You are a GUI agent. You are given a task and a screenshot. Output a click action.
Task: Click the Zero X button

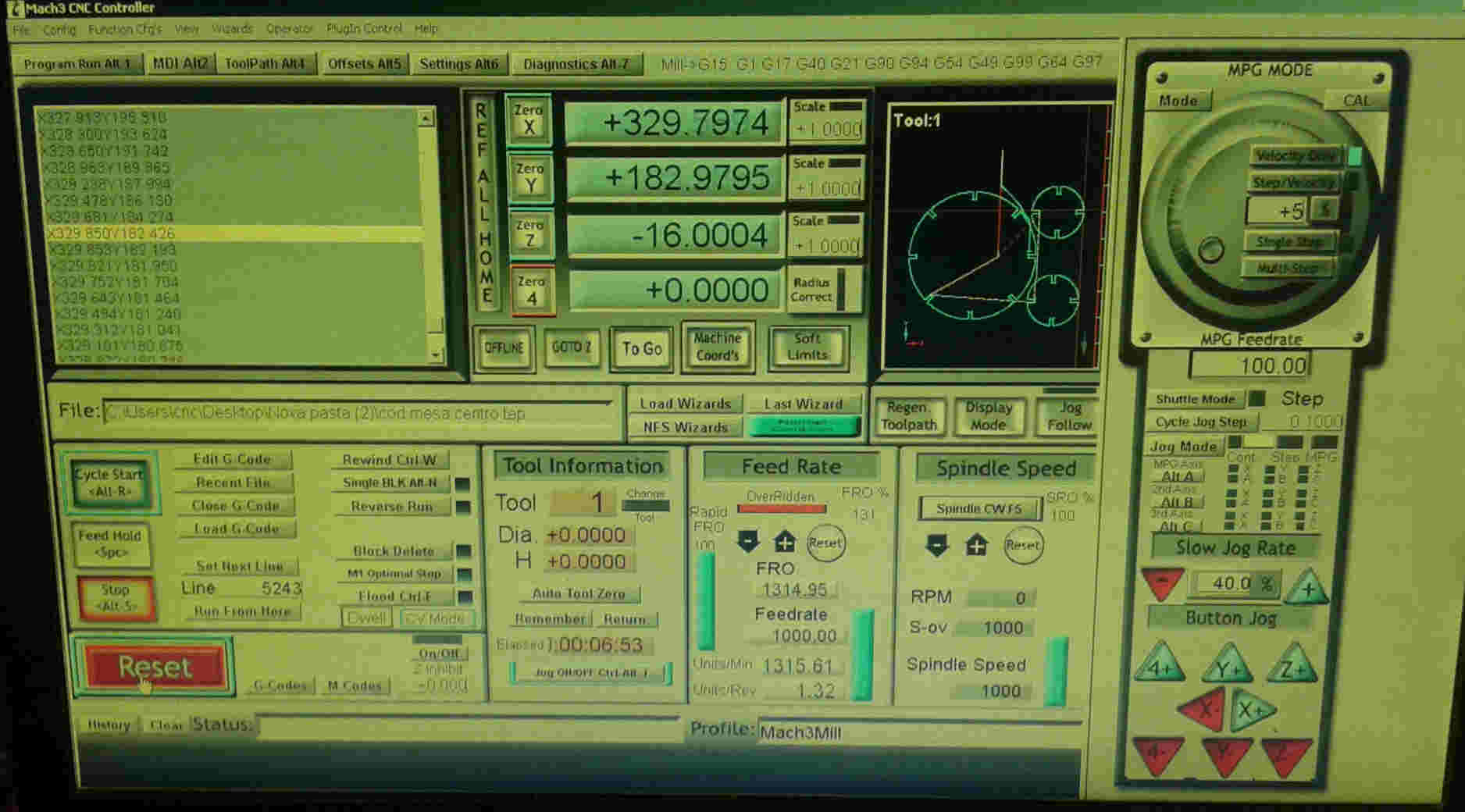point(529,119)
